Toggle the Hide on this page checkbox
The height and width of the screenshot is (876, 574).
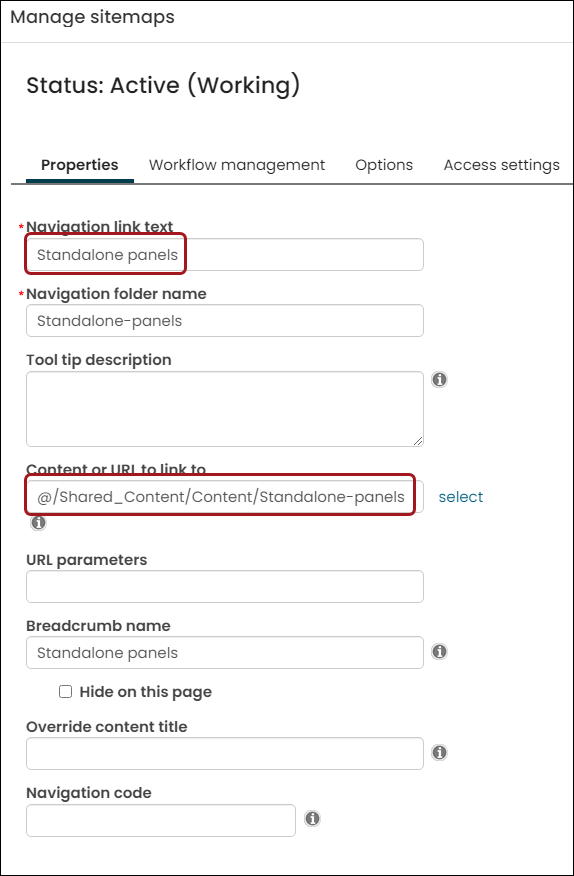[x=65, y=692]
